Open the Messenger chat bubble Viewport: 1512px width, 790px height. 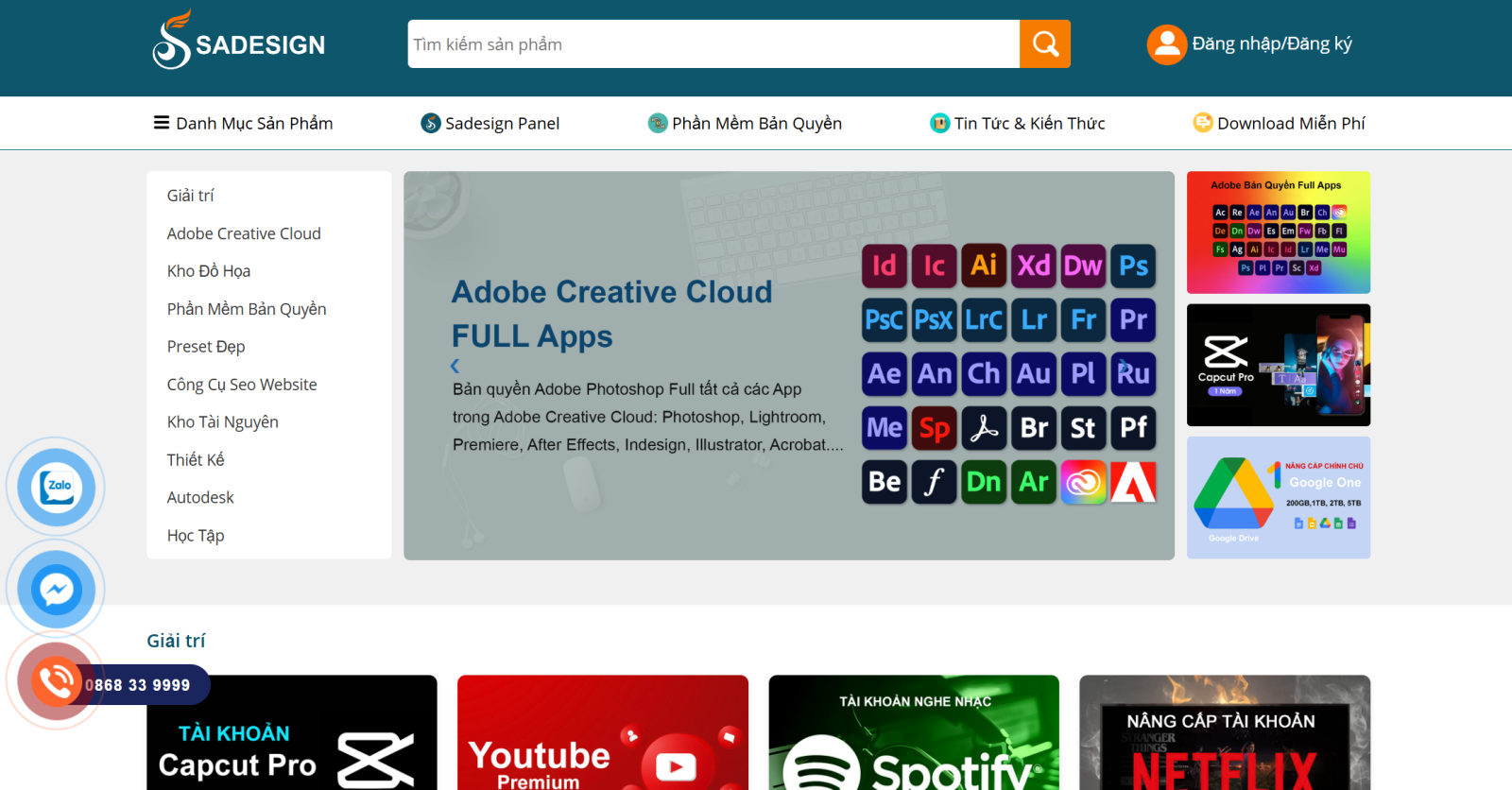point(56,590)
